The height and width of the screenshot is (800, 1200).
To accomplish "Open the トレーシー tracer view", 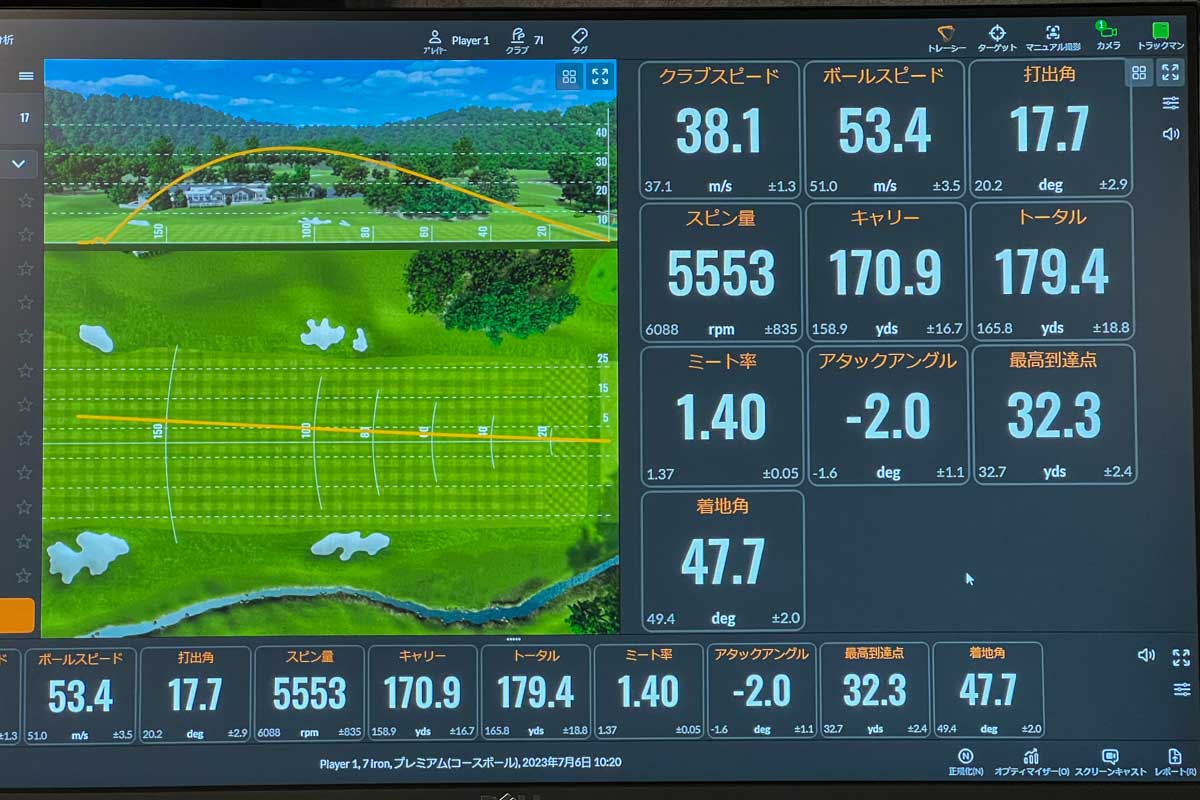I will pyautogui.click(x=946, y=39).
